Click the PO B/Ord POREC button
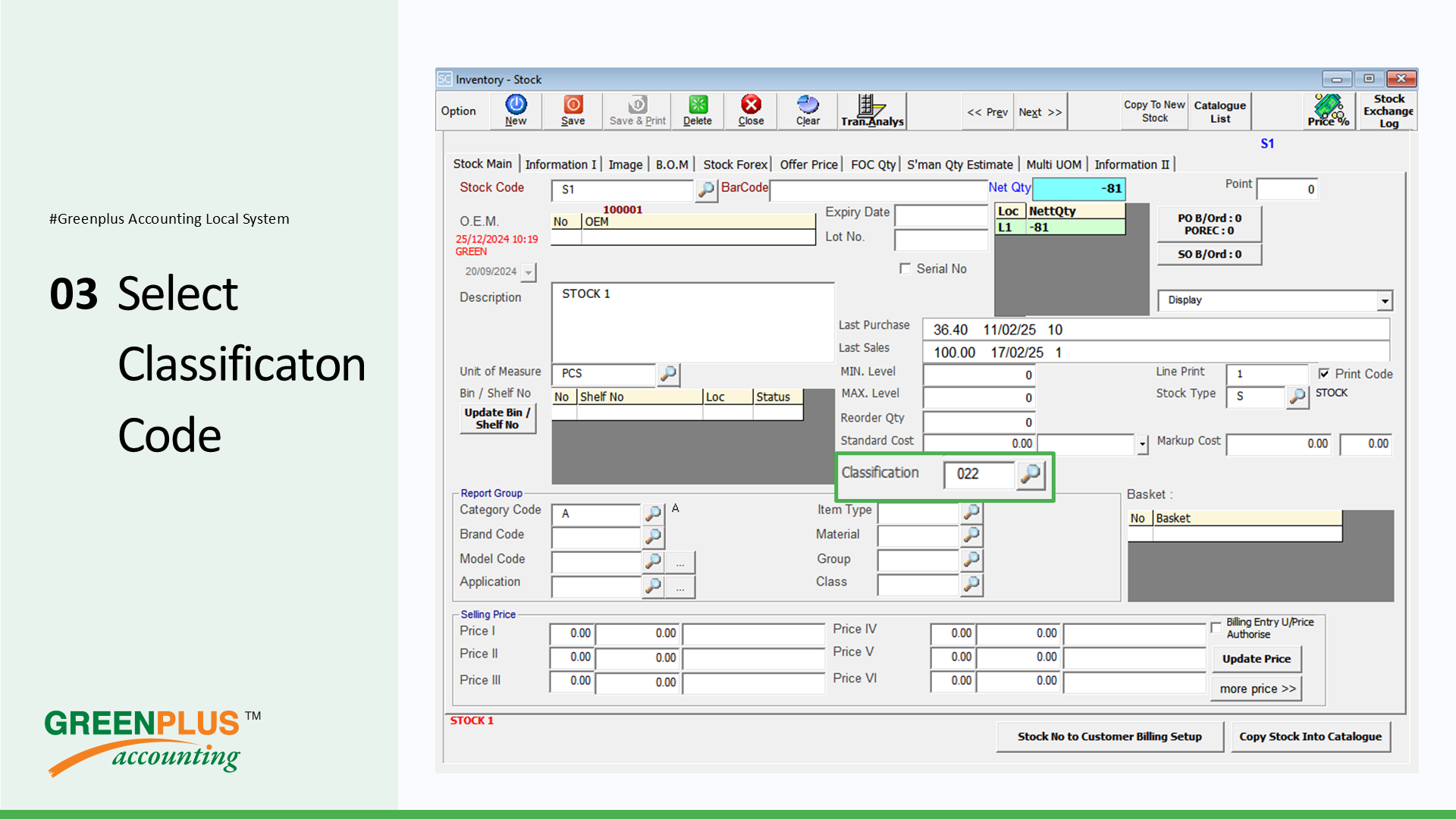 1210,224
